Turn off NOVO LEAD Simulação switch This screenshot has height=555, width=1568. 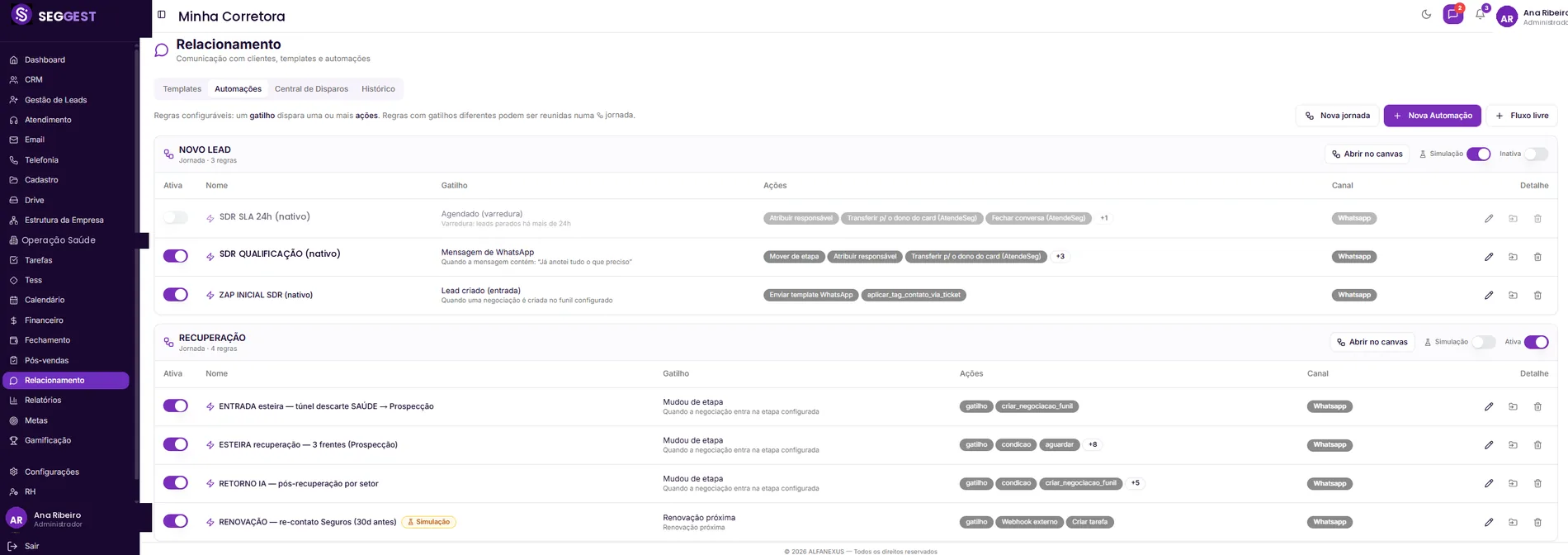[x=1478, y=154]
